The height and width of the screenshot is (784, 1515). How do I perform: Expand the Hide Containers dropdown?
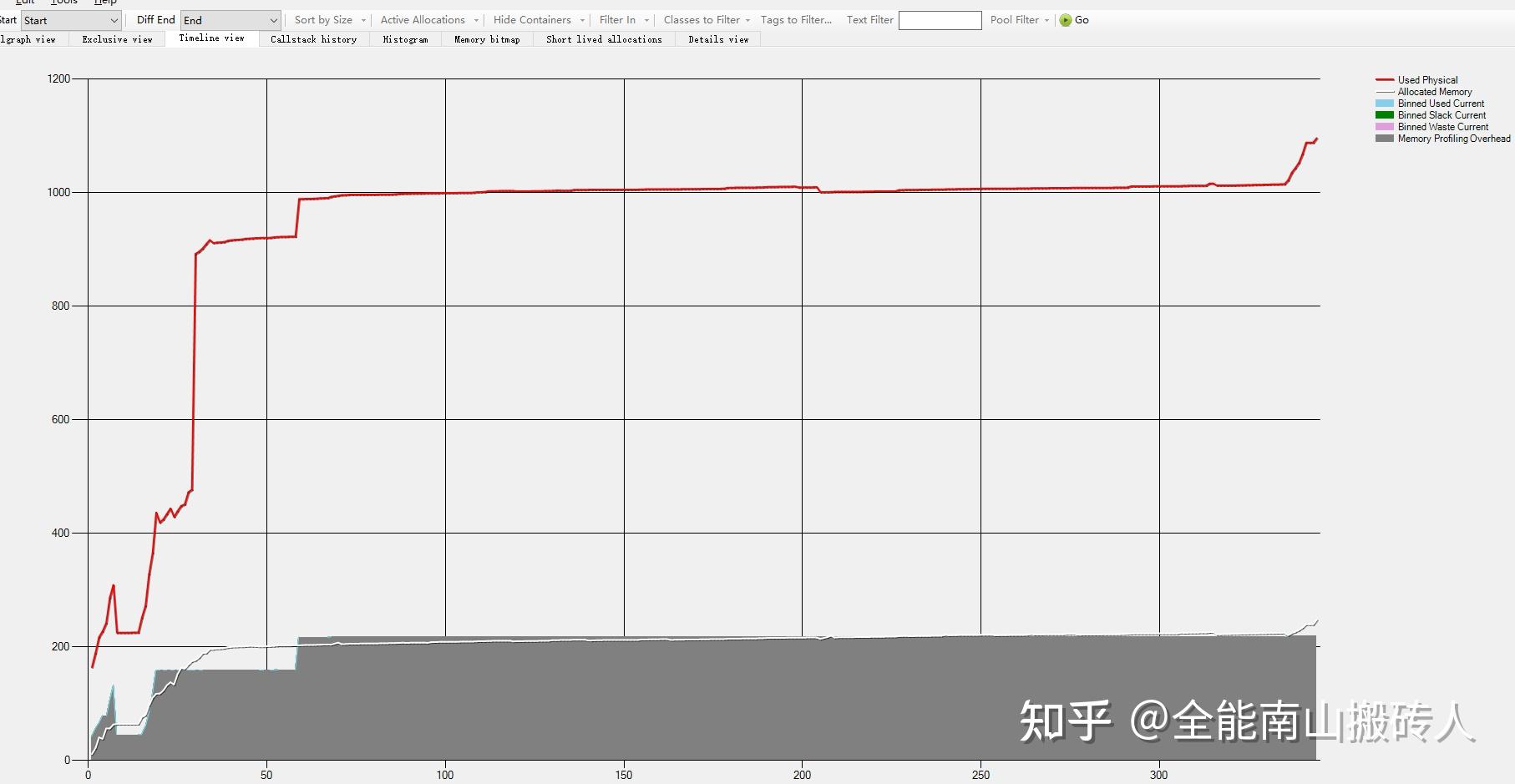[537, 19]
